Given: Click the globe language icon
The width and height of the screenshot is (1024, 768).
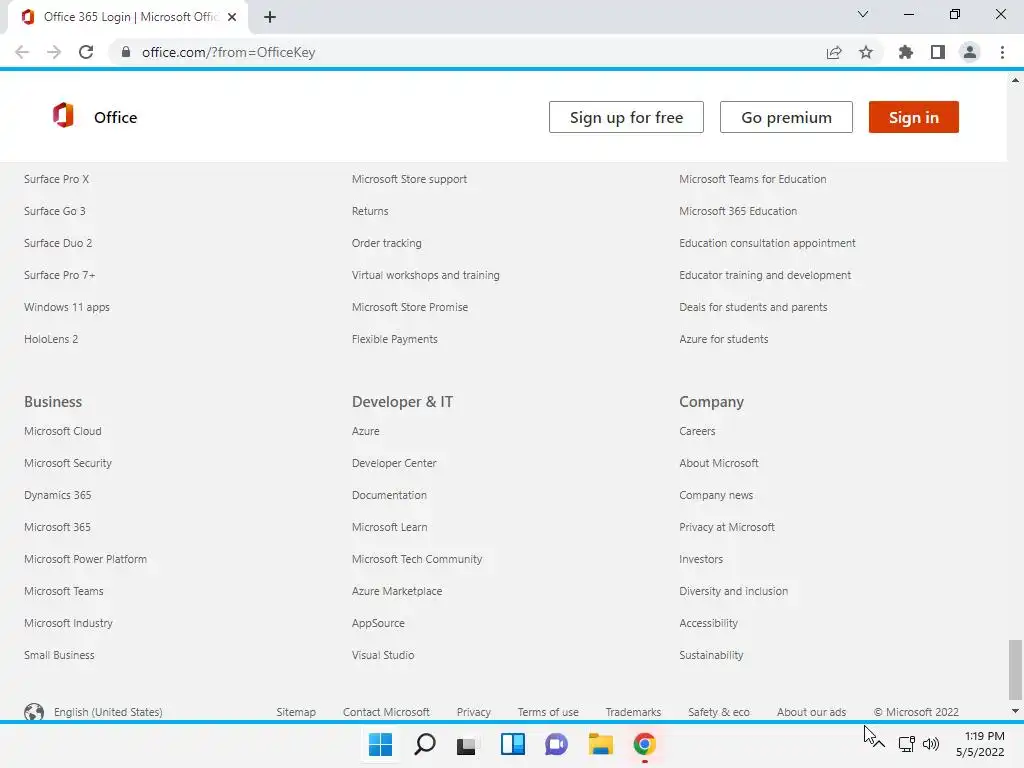Looking at the screenshot, I should pyautogui.click(x=34, y=712).
